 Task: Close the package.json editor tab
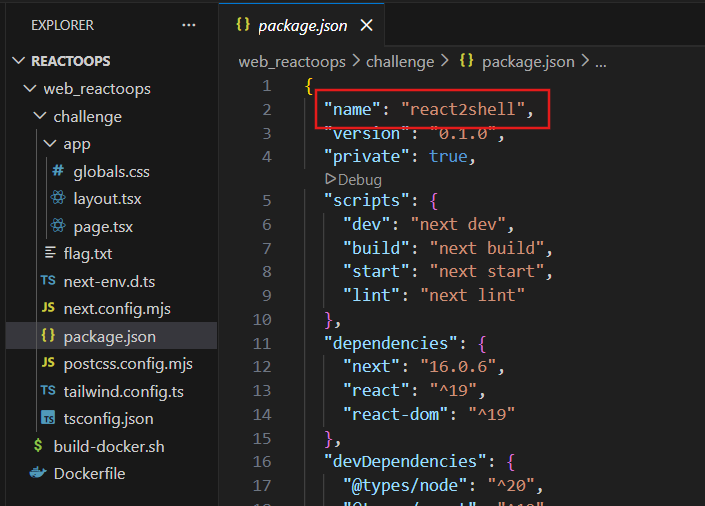click(366, 26)
